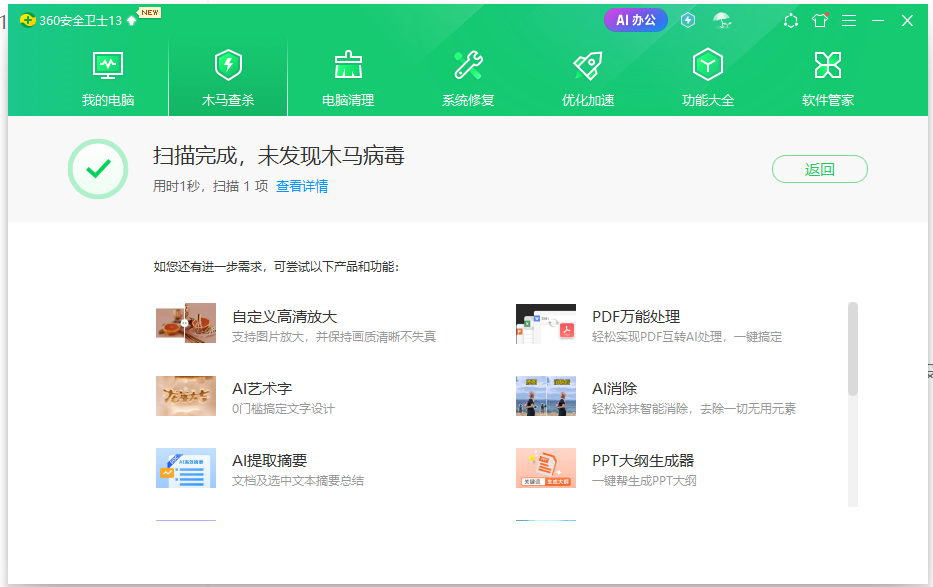Viewport: 933px width, 587px height.
Task: Click the AI 办公 purple button
Action: (x=635, y=20)
